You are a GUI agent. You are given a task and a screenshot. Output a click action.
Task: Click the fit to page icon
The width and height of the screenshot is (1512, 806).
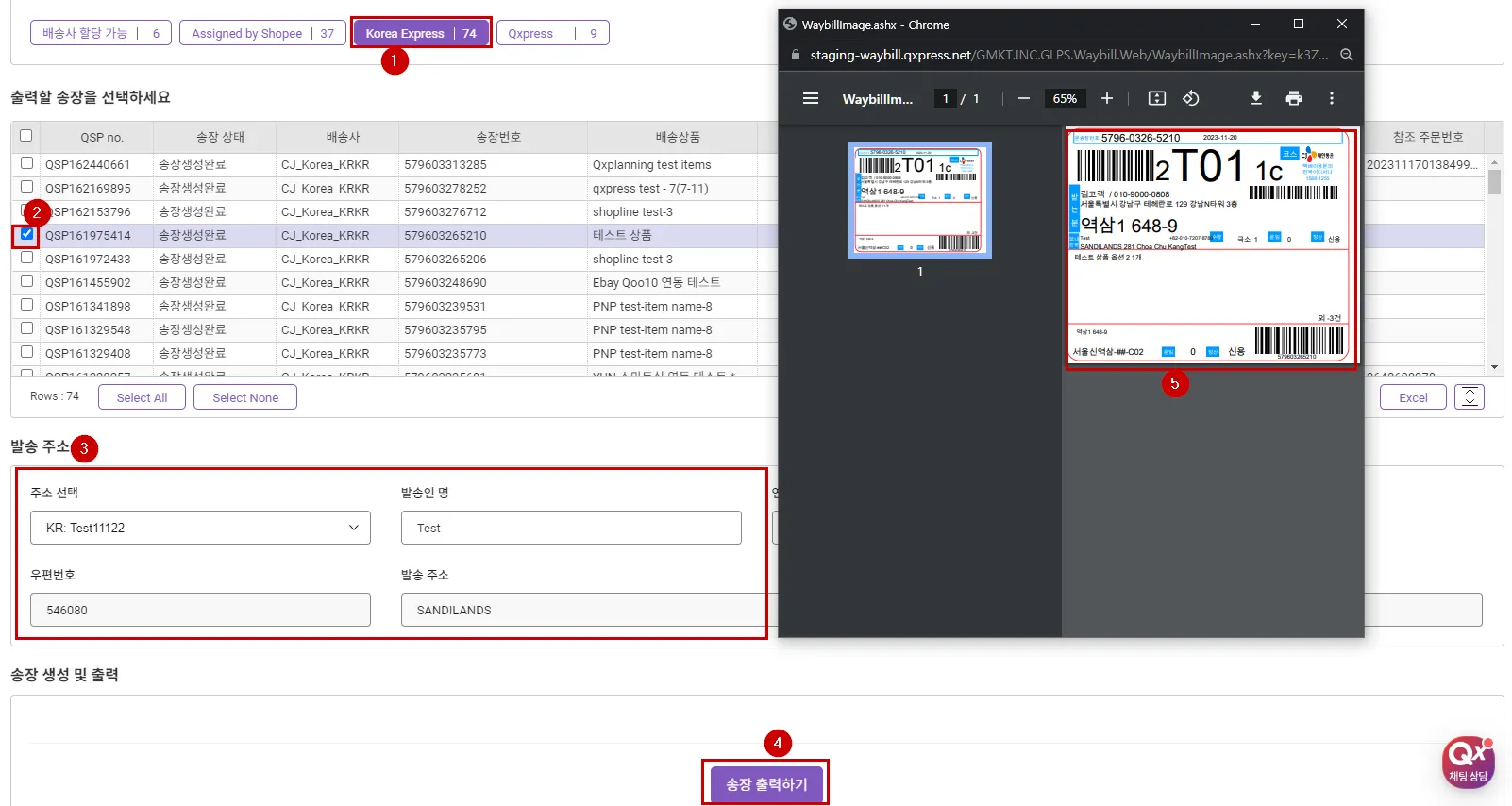(1156, 98)
